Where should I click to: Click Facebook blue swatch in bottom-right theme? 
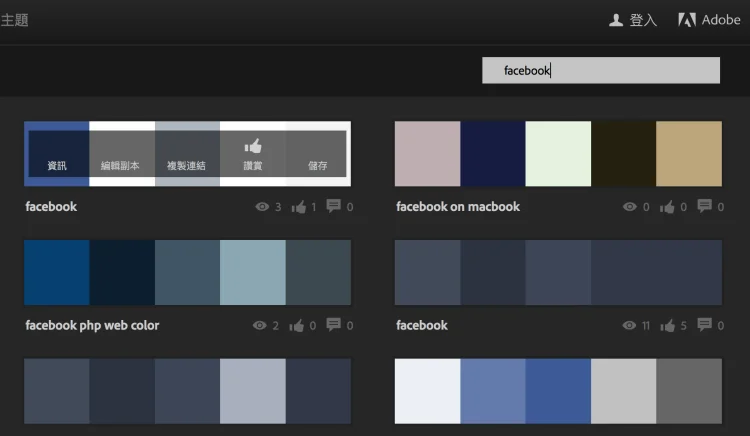(x=558, y=391)
